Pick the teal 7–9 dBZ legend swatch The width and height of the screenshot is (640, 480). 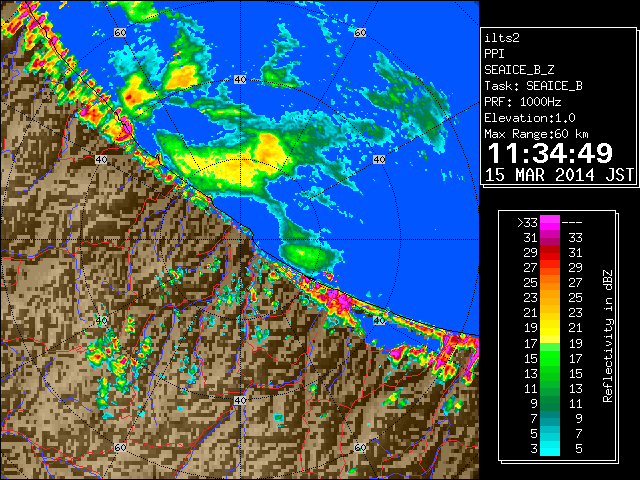tap(550, 418)
